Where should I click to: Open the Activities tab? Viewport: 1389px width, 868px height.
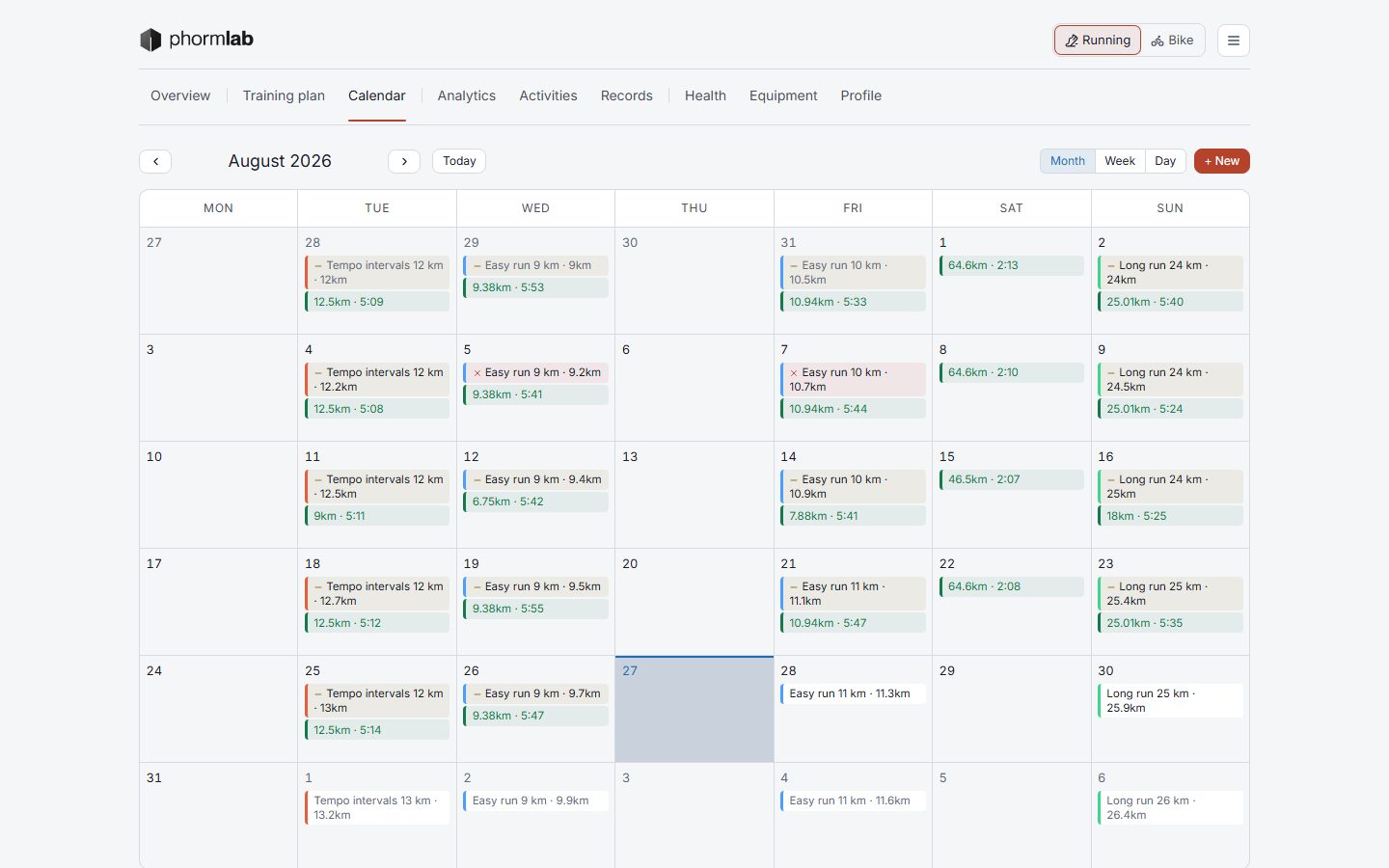(548, 95)
